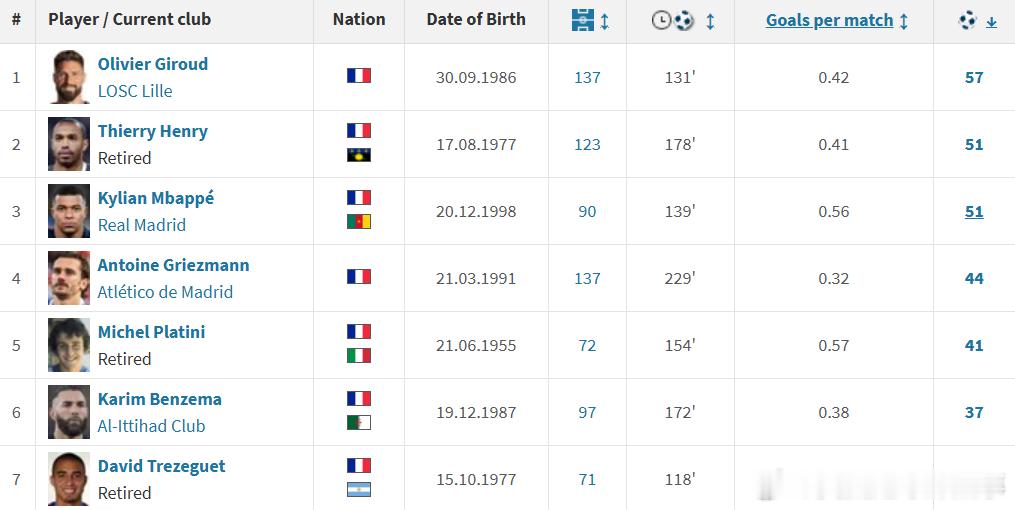
Task: Click the Algeria flag beside Benzema
Action: click(x=359, y=423)
